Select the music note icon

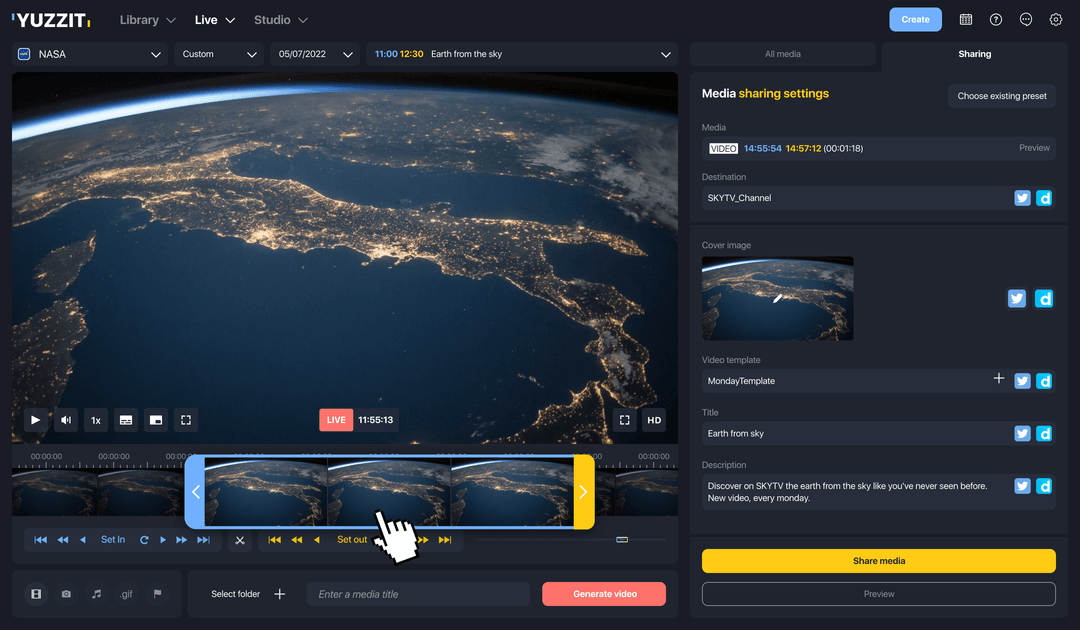click(x=95, y=593)
